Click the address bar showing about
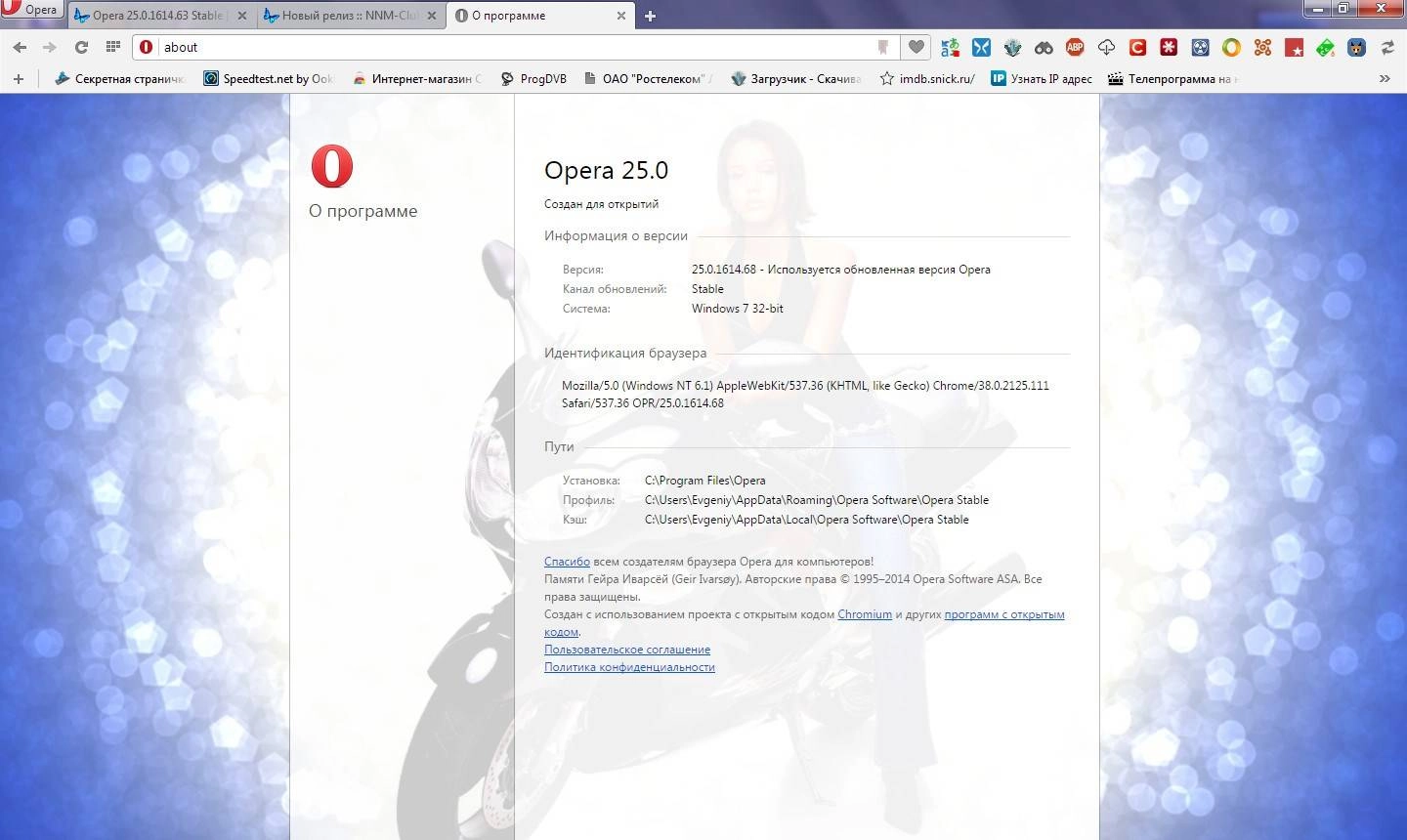Image resolution: width=1407 pixels, height=840 pixels. [516, 47]
